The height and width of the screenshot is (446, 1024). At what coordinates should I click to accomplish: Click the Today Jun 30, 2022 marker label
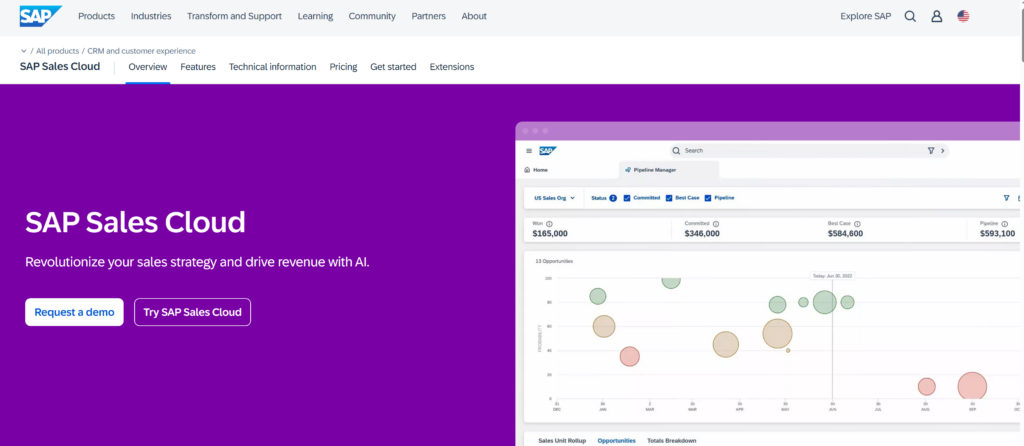[x=832, y=276]
